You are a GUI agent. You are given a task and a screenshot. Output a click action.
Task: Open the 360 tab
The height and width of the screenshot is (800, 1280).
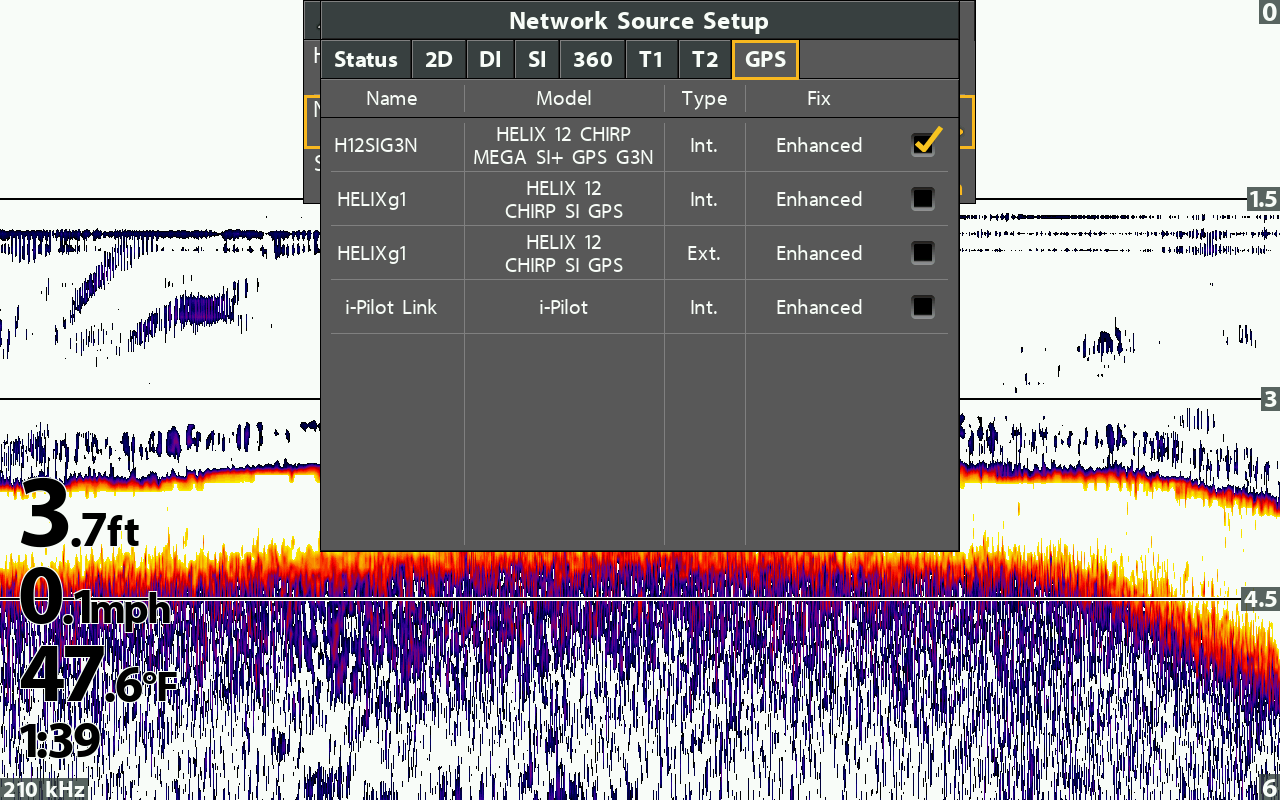point(593,60)
